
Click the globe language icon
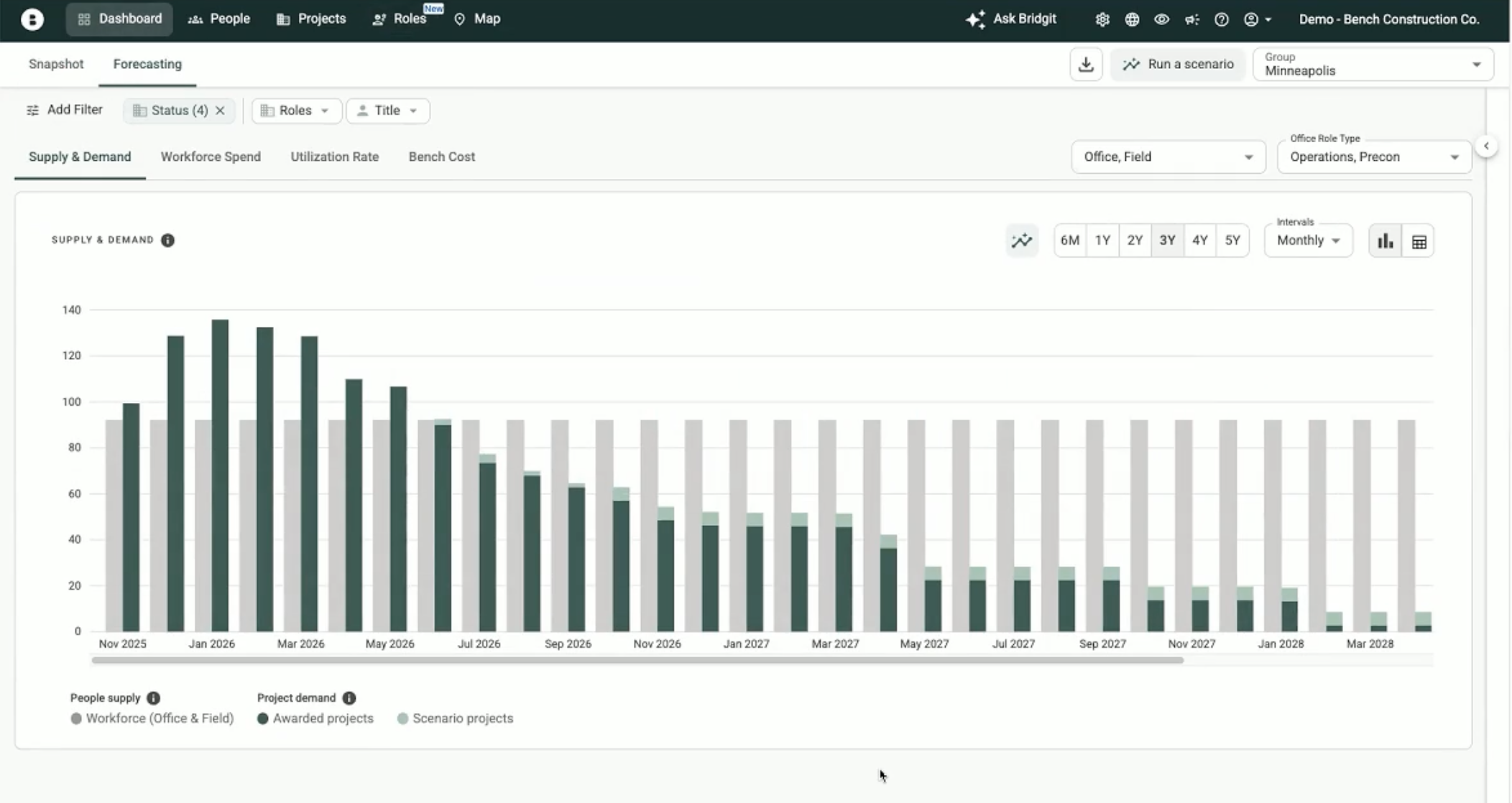(x=1132, y=19)
